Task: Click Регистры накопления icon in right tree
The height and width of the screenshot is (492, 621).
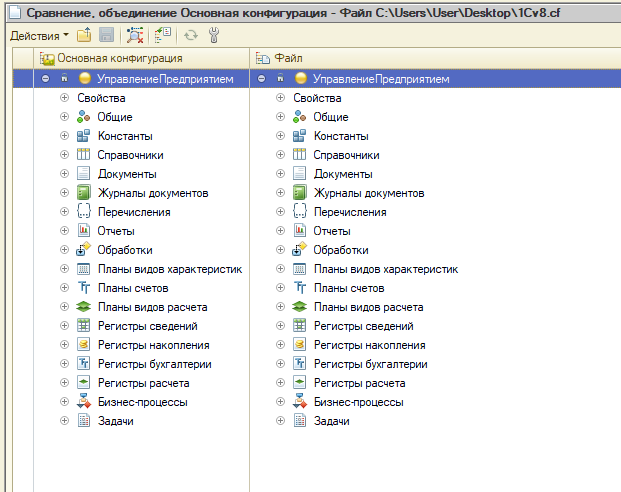Action: coord(299,345)
